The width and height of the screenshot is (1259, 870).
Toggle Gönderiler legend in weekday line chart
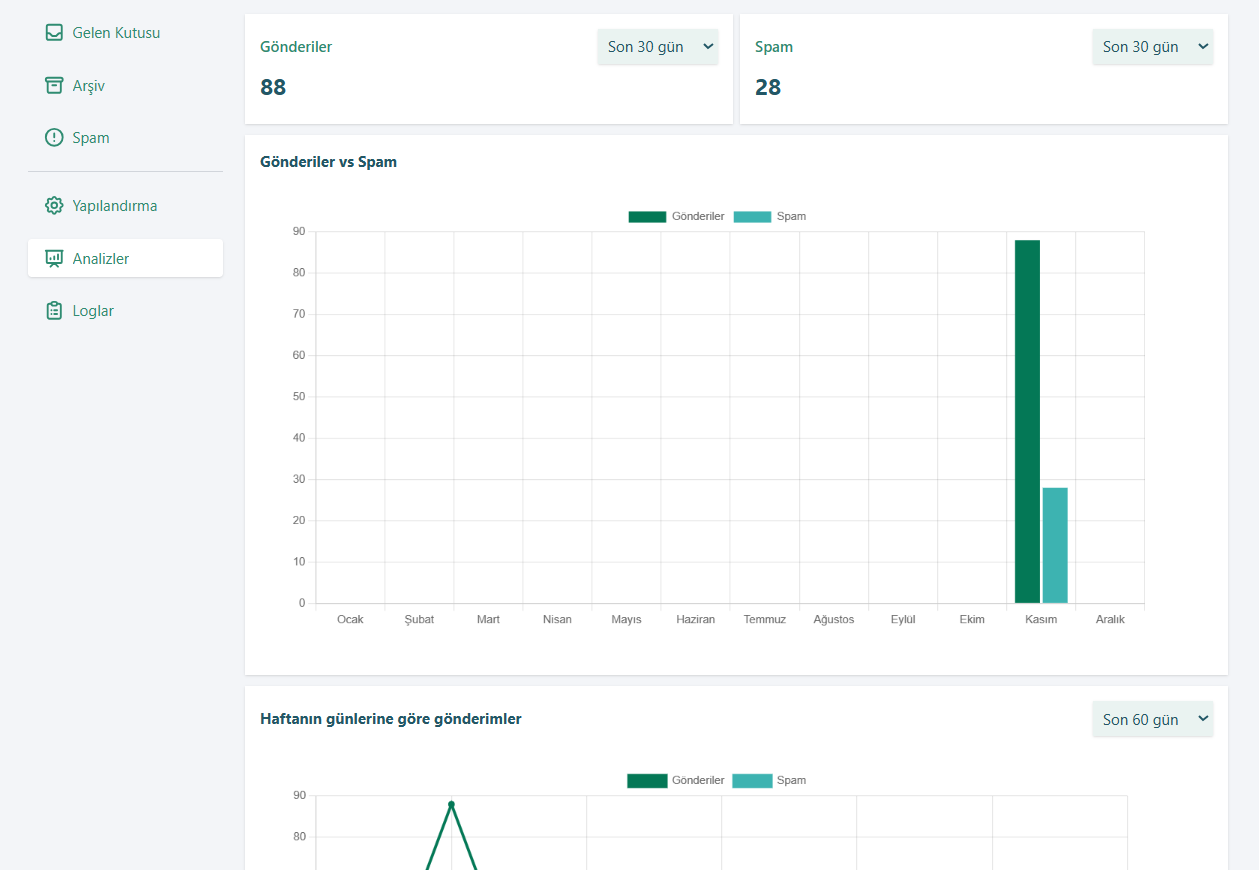tap(676, 780)
